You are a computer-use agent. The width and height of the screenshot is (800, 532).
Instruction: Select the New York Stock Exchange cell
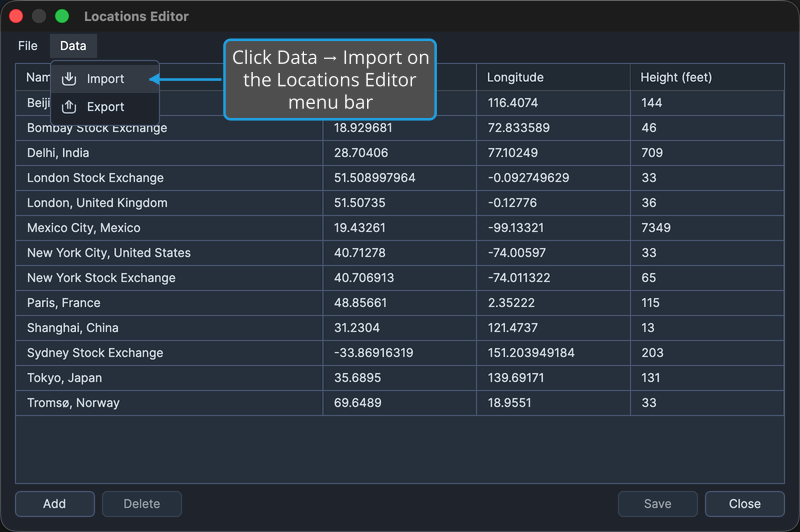click(x=169, y=278)
